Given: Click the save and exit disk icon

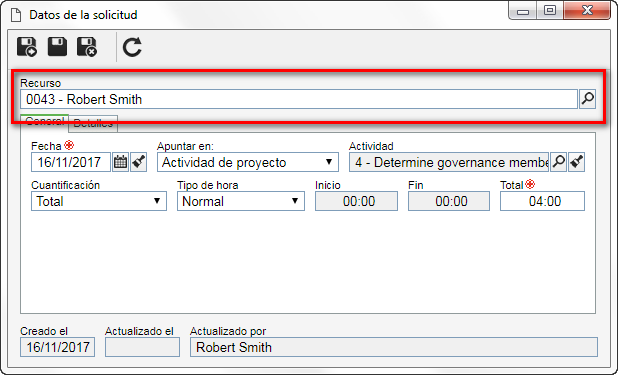Looking at the screenshot, I should (87, 47).
